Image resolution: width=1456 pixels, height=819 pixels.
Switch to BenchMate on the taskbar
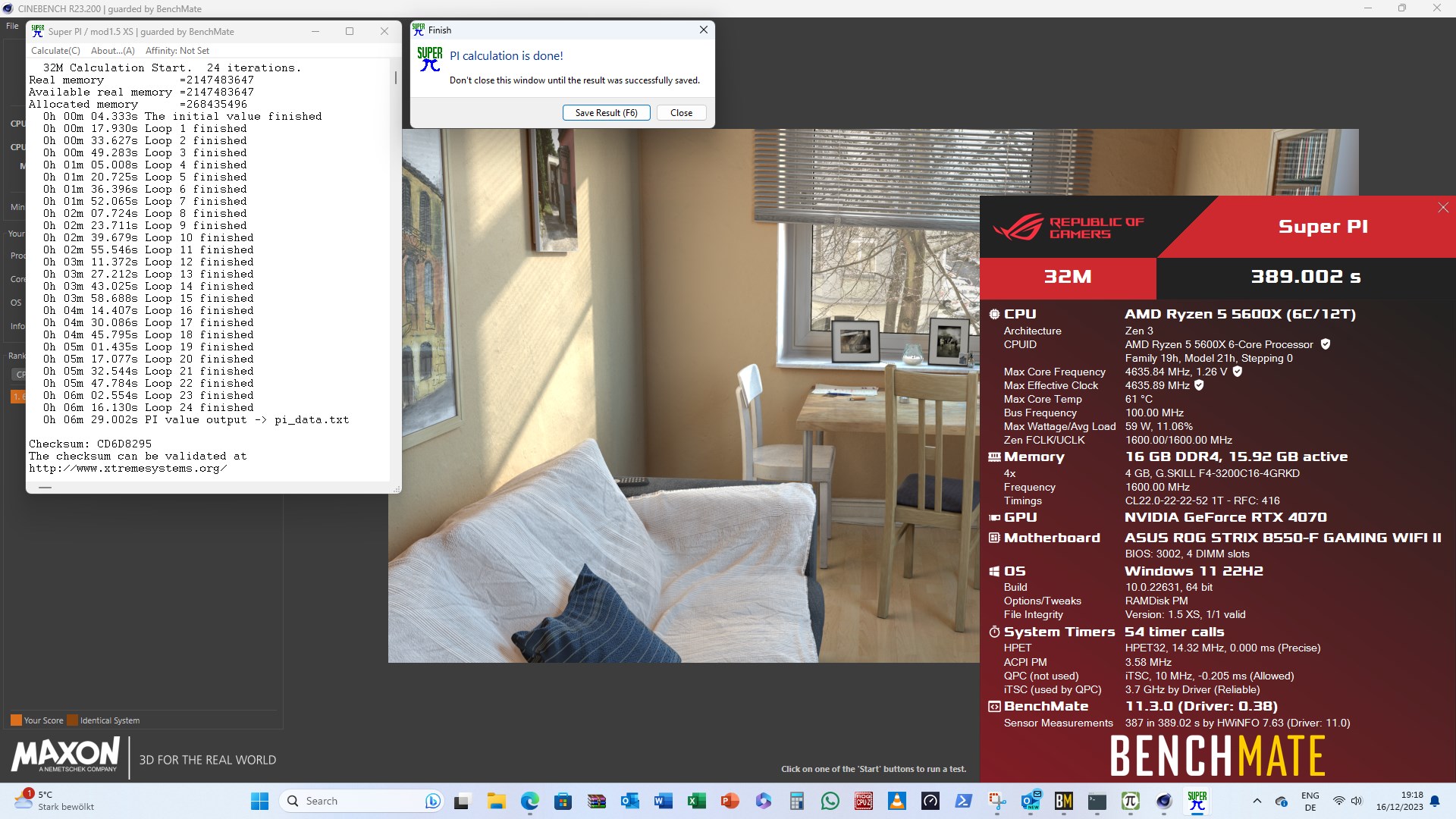(x=1064, y=801)
